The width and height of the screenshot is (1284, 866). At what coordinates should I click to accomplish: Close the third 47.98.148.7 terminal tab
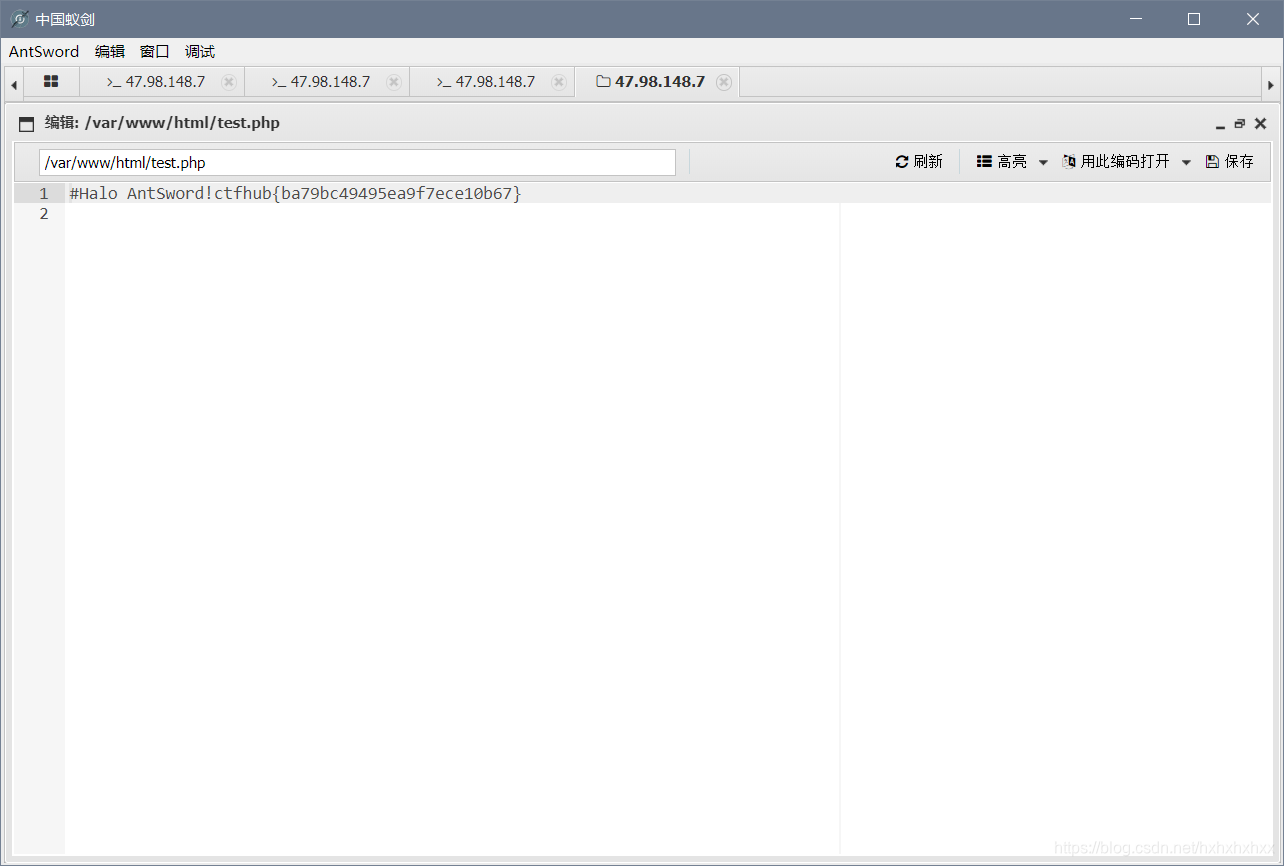click(x=559, y=82)
